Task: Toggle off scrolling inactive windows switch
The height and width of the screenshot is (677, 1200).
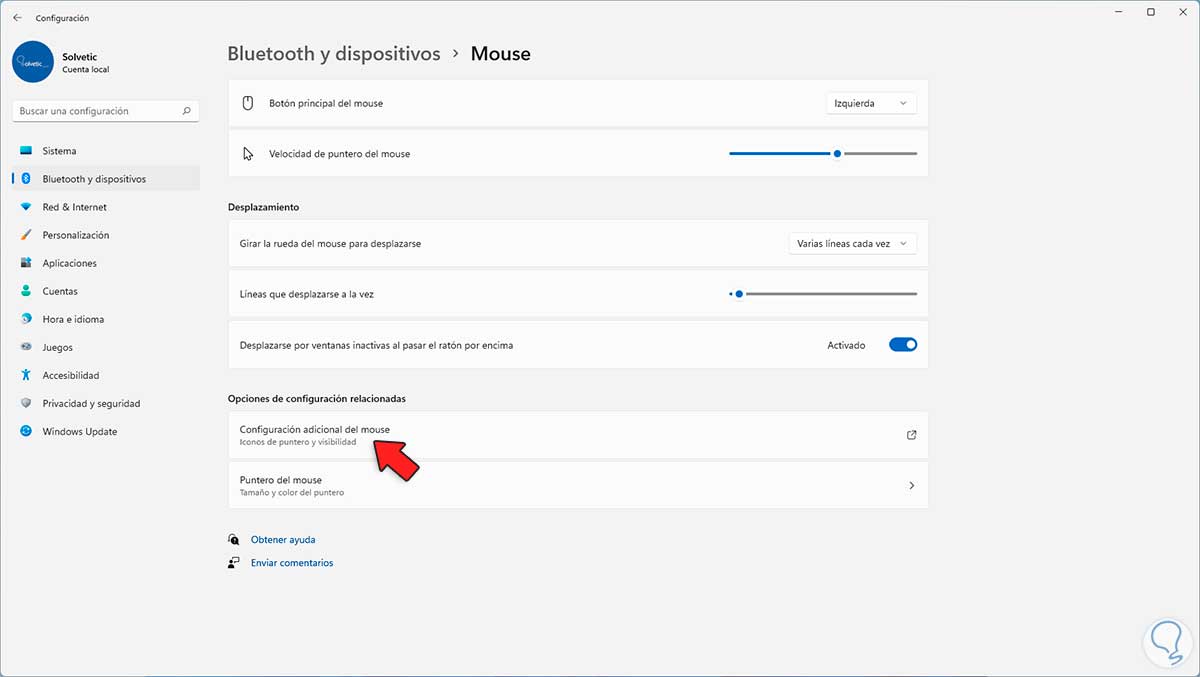Action: tap(902, 345)
